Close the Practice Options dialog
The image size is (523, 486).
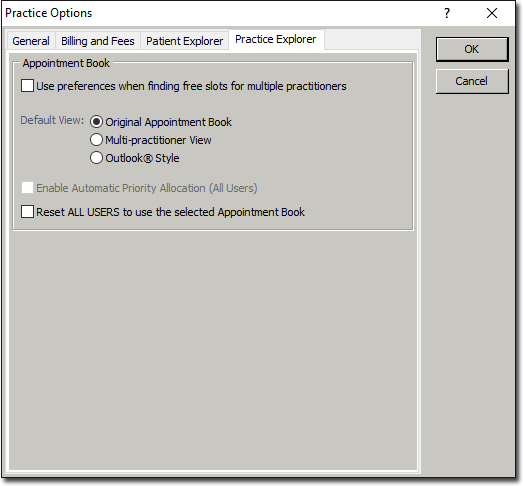pos(492,13)
